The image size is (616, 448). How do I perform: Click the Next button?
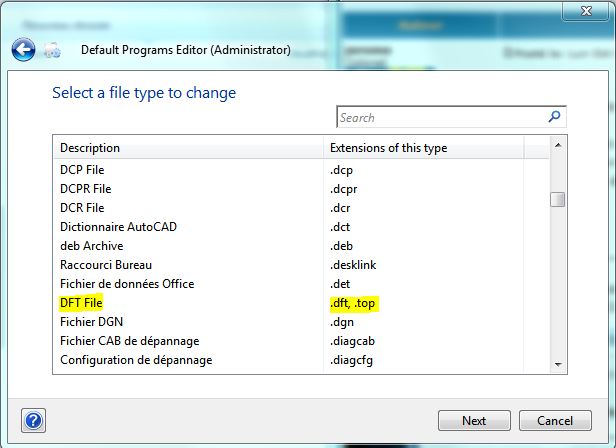[x=474, y=420]
